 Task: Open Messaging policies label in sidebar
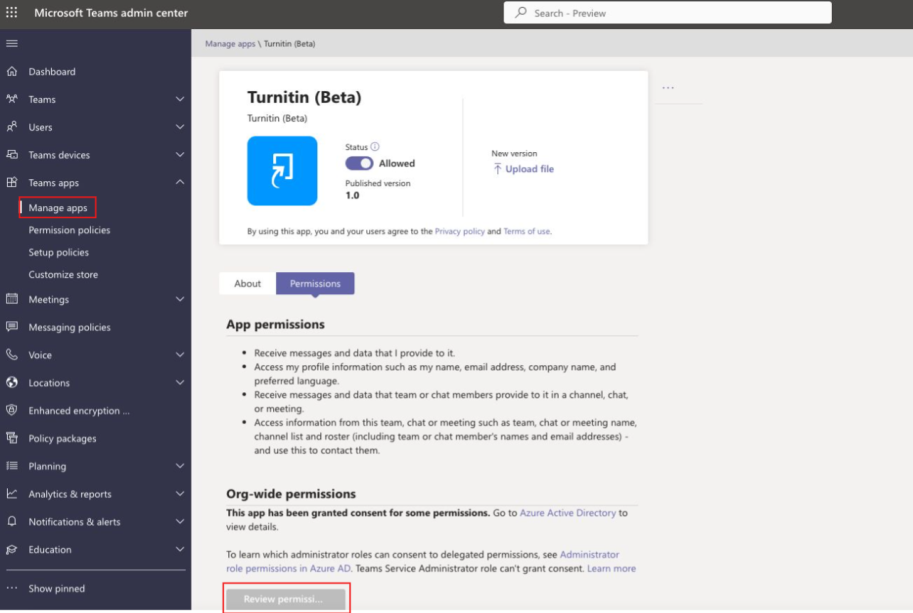pyautogui.click(x=69, y=327)
